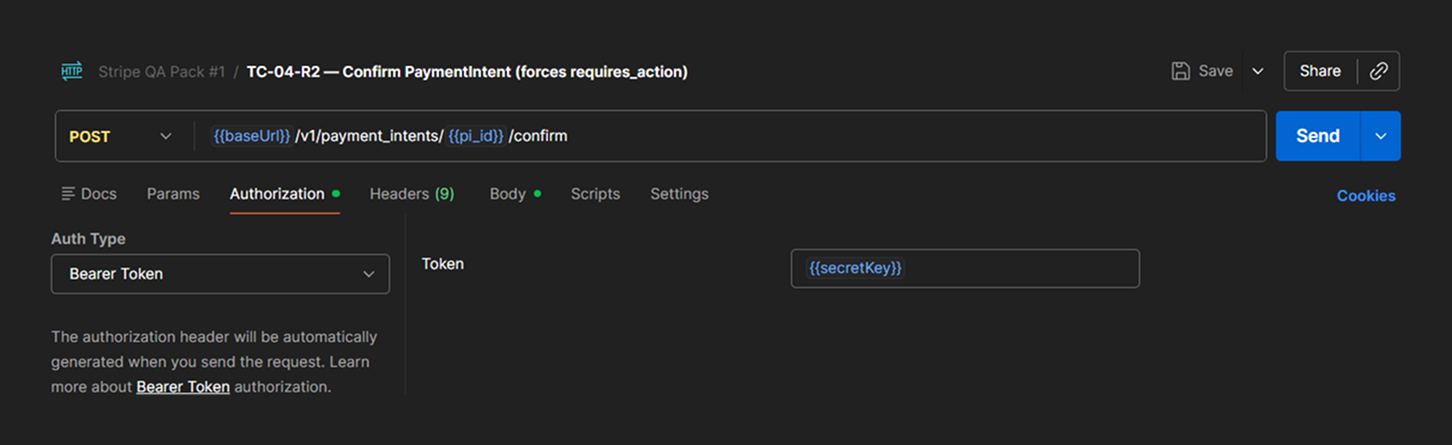Follow the Bearer Token documentation link

tap(183, 386)
